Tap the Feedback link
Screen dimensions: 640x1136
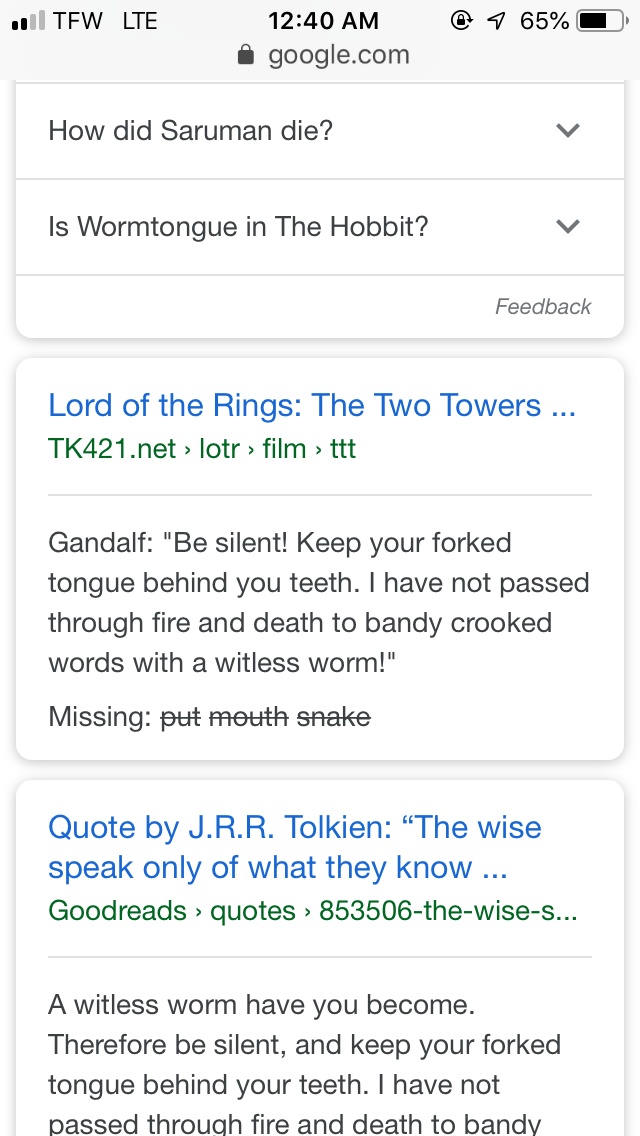tap(543, 307)
